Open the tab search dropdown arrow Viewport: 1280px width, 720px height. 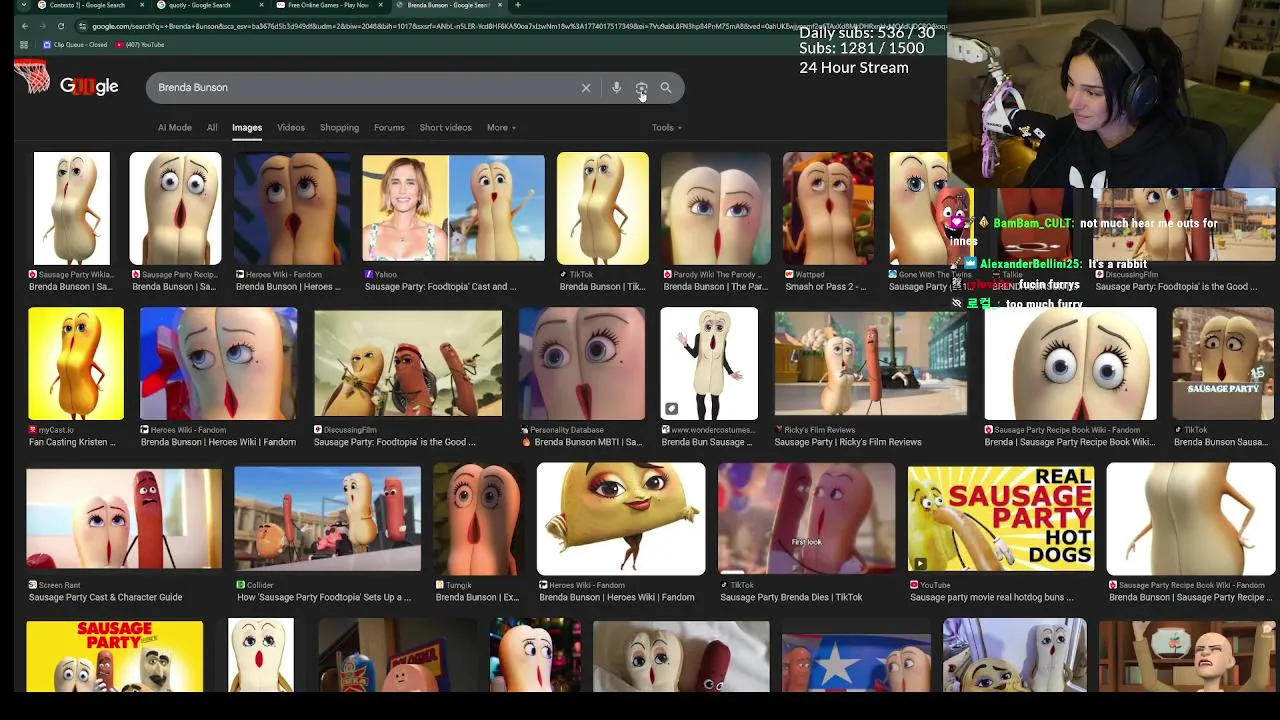[x=22, y=5]
